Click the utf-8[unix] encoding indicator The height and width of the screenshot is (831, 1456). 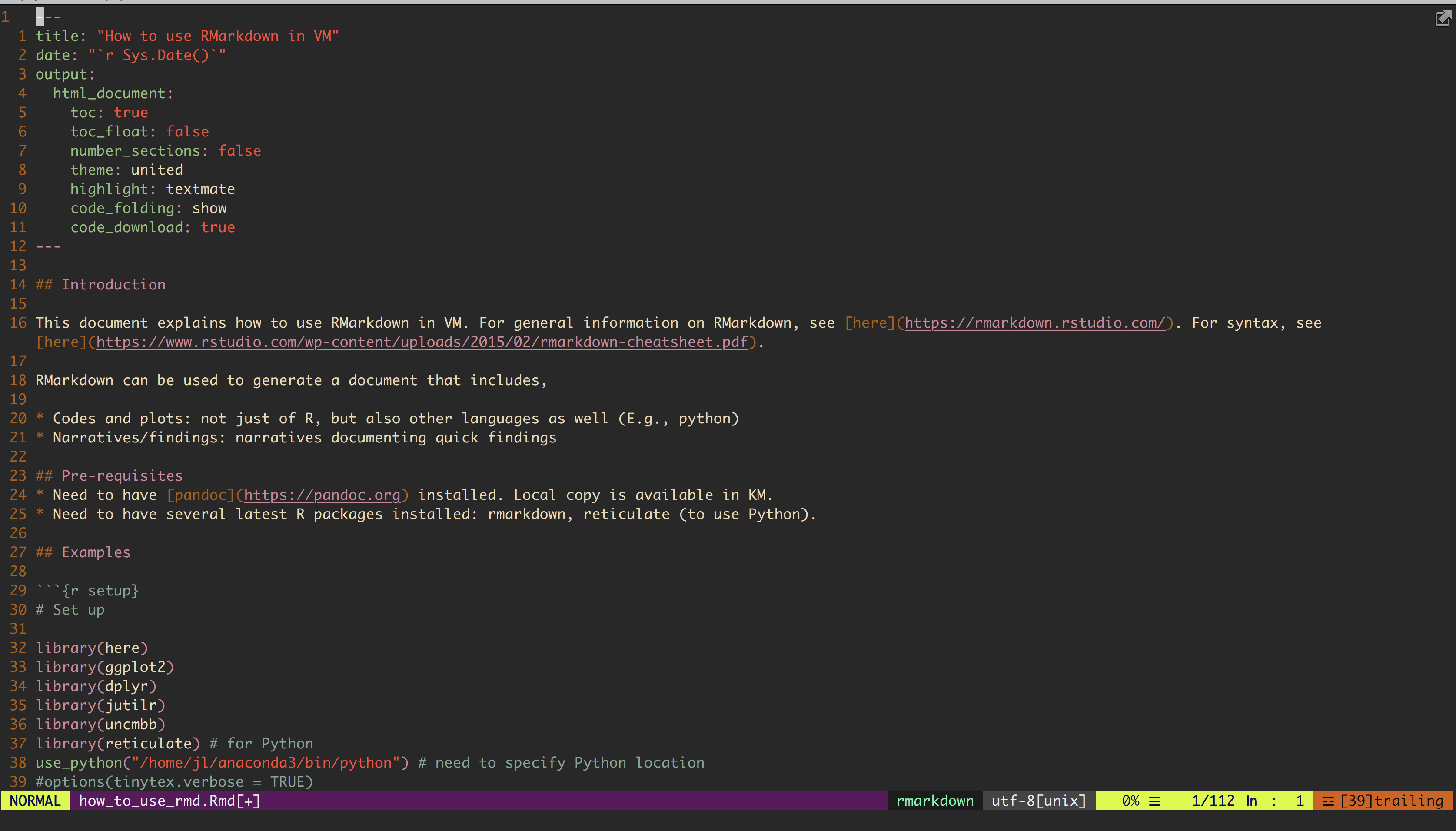1038,801
